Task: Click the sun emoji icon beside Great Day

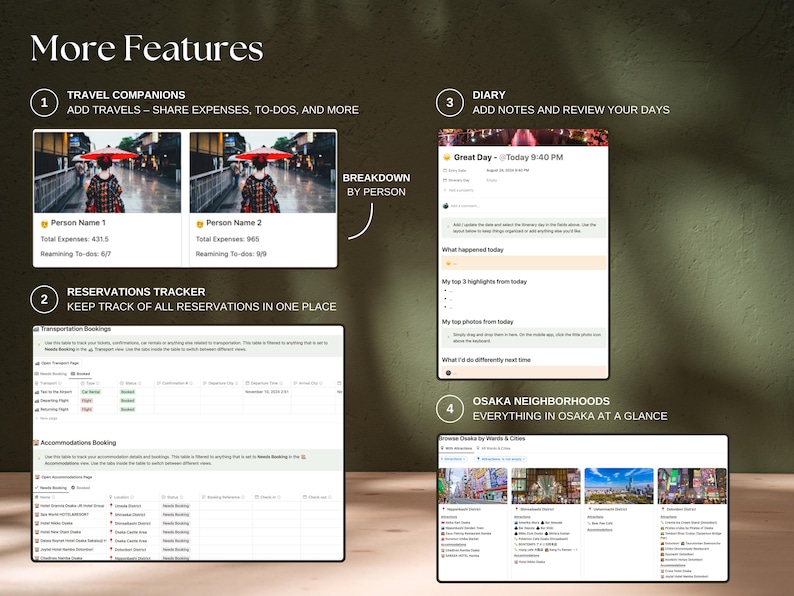Action: point(447,157)
